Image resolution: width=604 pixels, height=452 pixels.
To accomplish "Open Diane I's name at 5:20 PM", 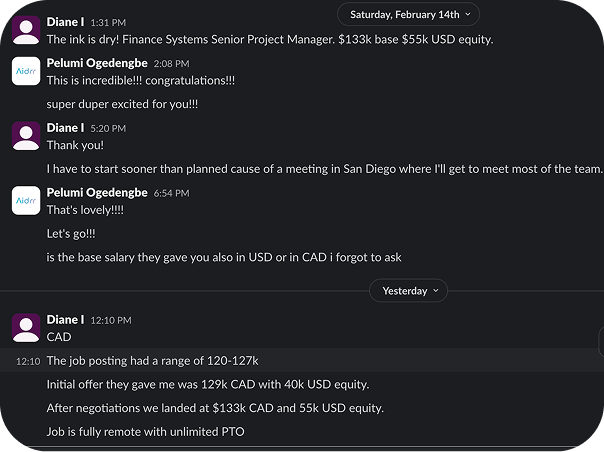I will coord(65,128).
